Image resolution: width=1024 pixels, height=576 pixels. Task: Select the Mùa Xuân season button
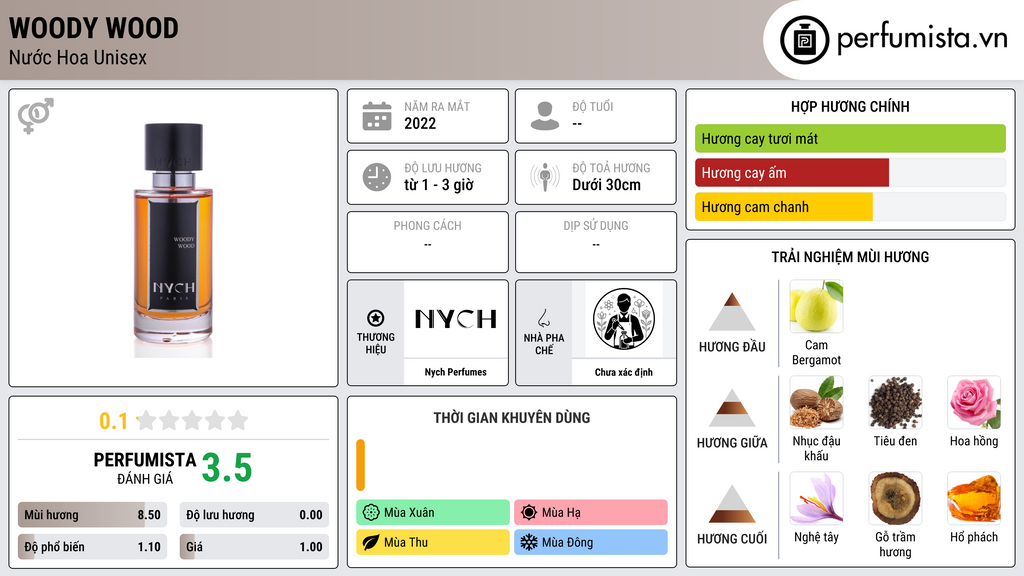coord(433,513)
